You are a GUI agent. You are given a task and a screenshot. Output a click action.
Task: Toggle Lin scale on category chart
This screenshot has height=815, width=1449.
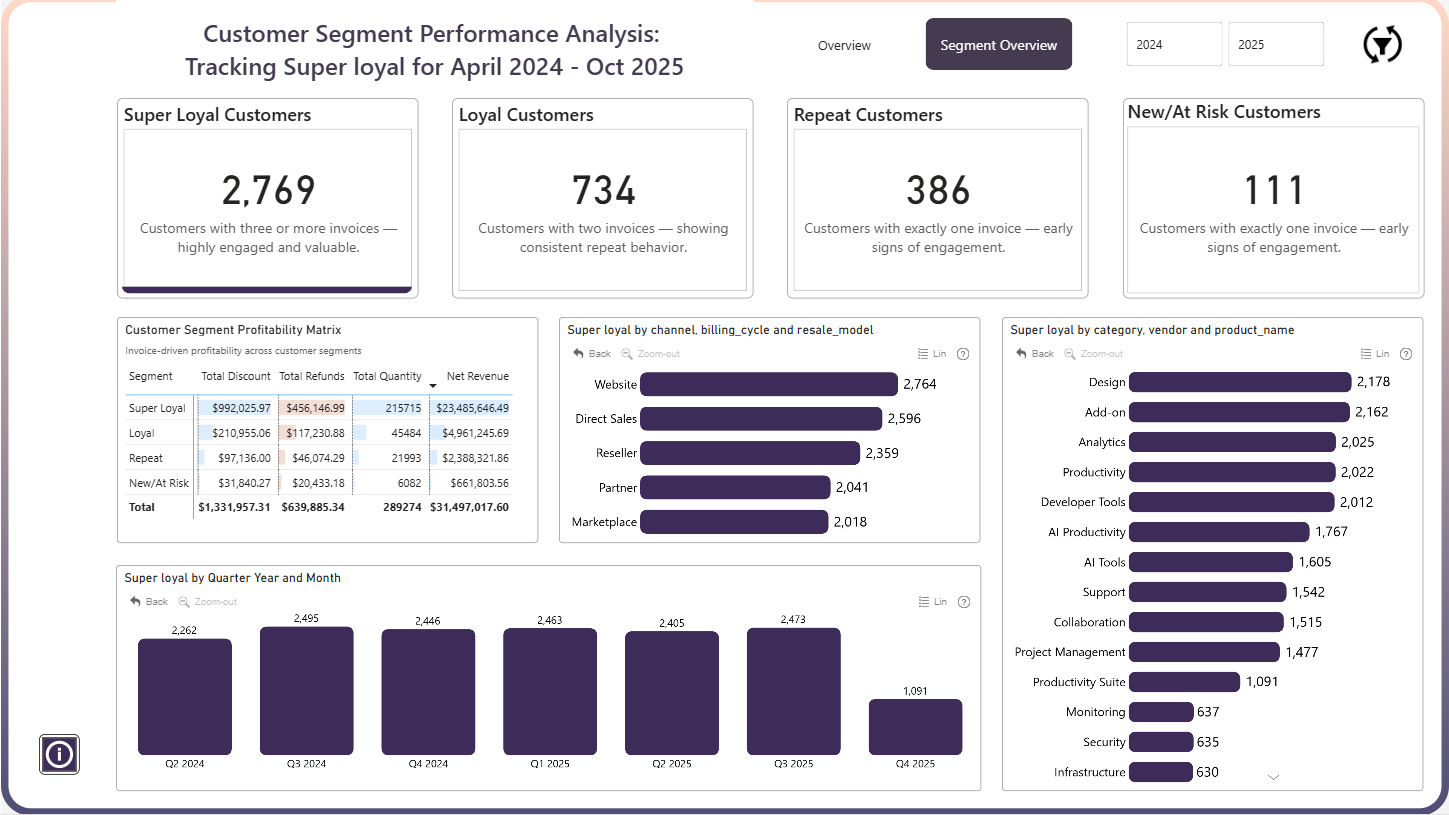point(1375,354)
